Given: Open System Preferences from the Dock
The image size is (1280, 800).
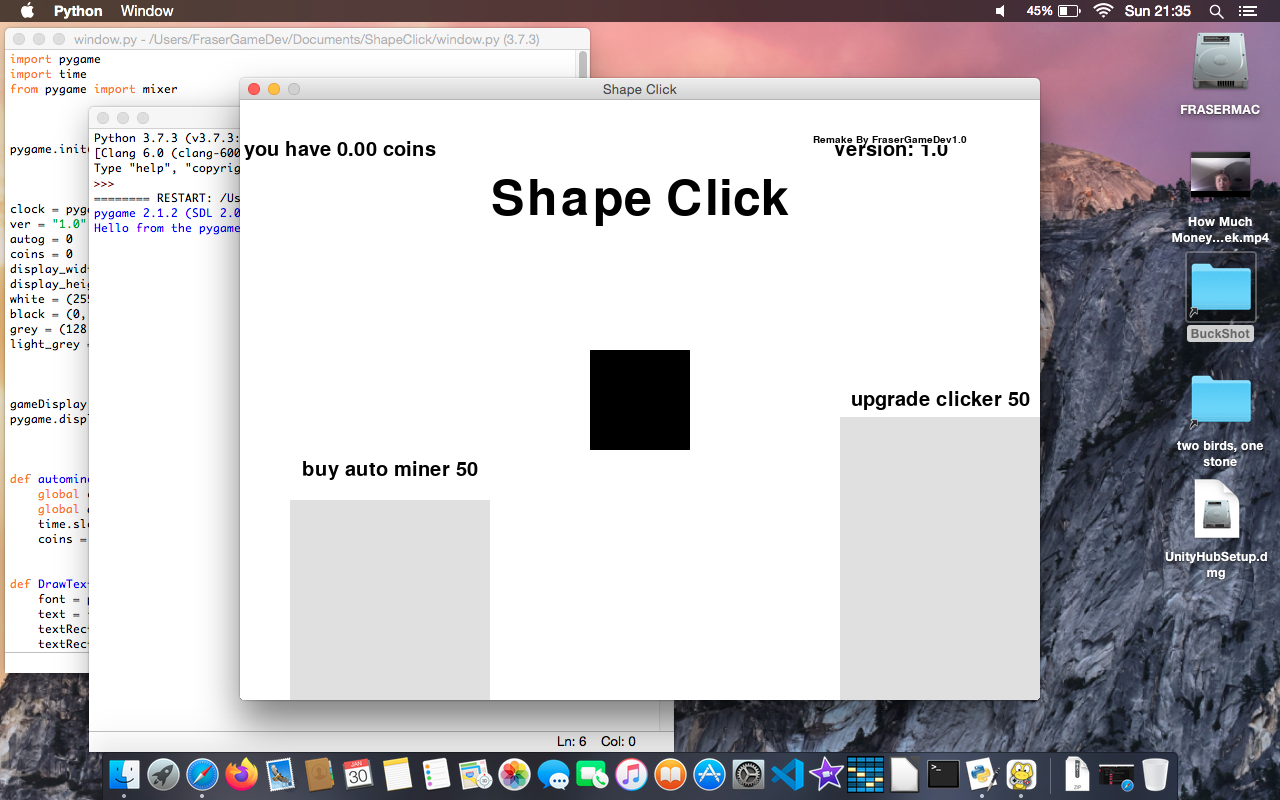Looking at the screenshot, I should coord(747,773).
